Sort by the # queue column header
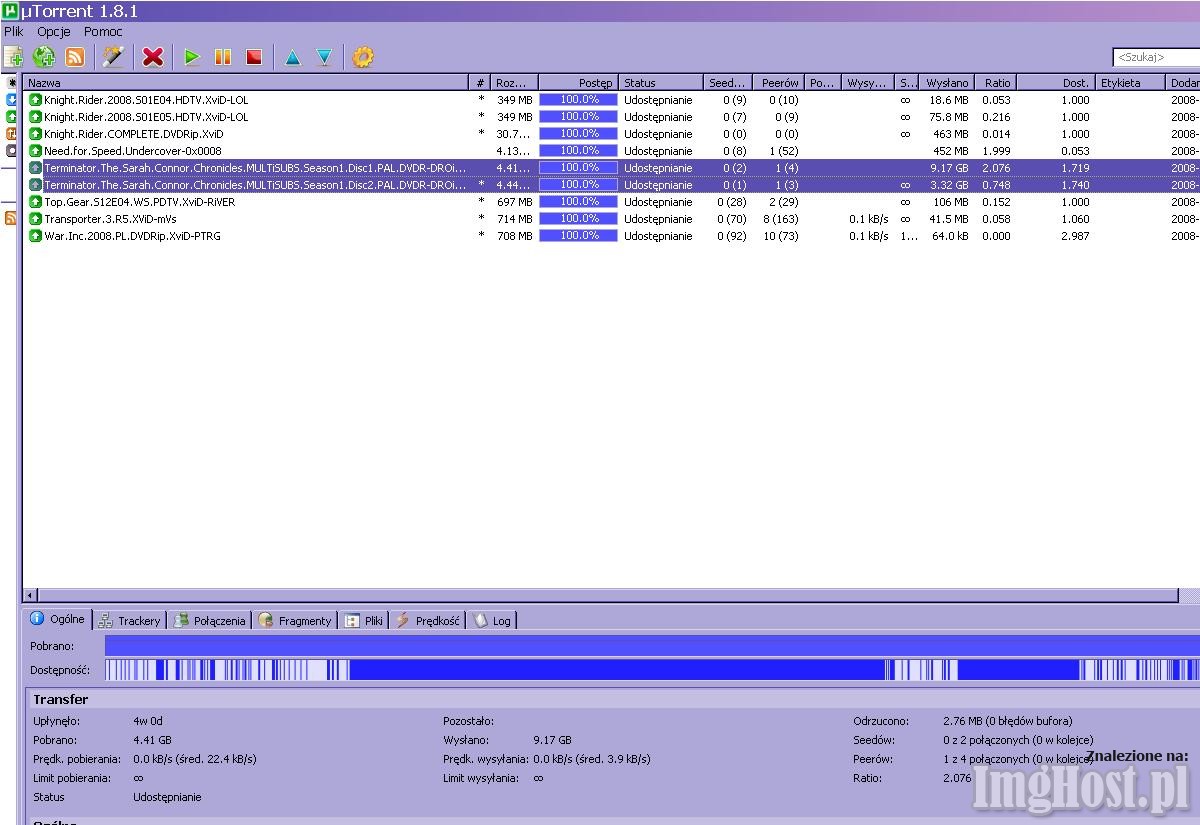The width and height of the screenshot is (1200, 825). click(481, 83)
